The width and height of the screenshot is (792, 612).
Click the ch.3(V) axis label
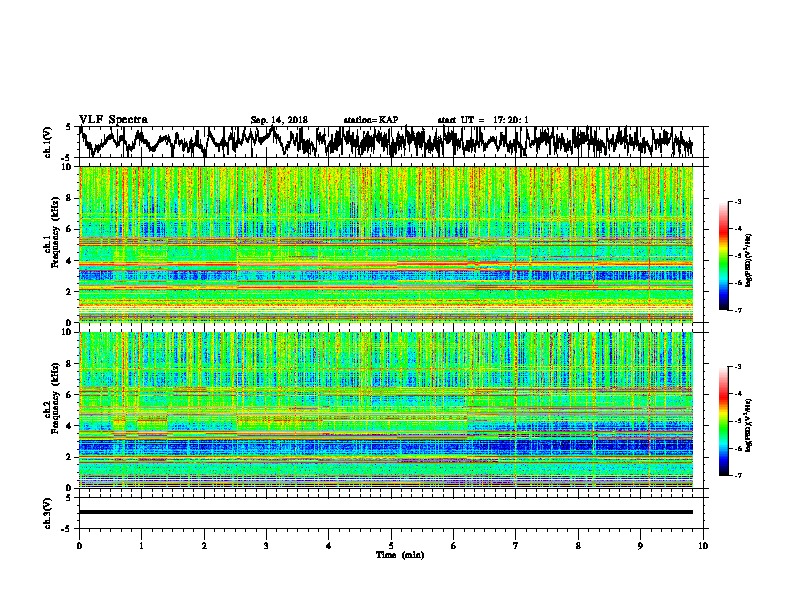pos(48,513)
